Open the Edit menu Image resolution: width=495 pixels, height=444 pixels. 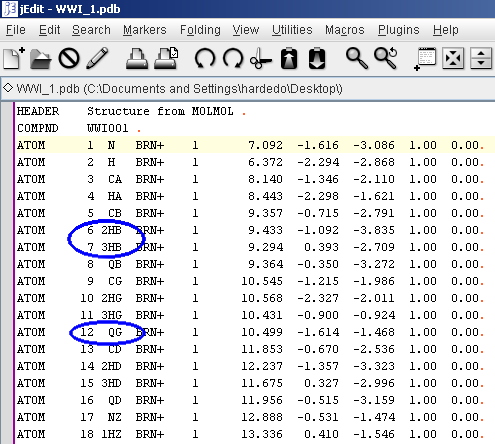pos(49,30)
